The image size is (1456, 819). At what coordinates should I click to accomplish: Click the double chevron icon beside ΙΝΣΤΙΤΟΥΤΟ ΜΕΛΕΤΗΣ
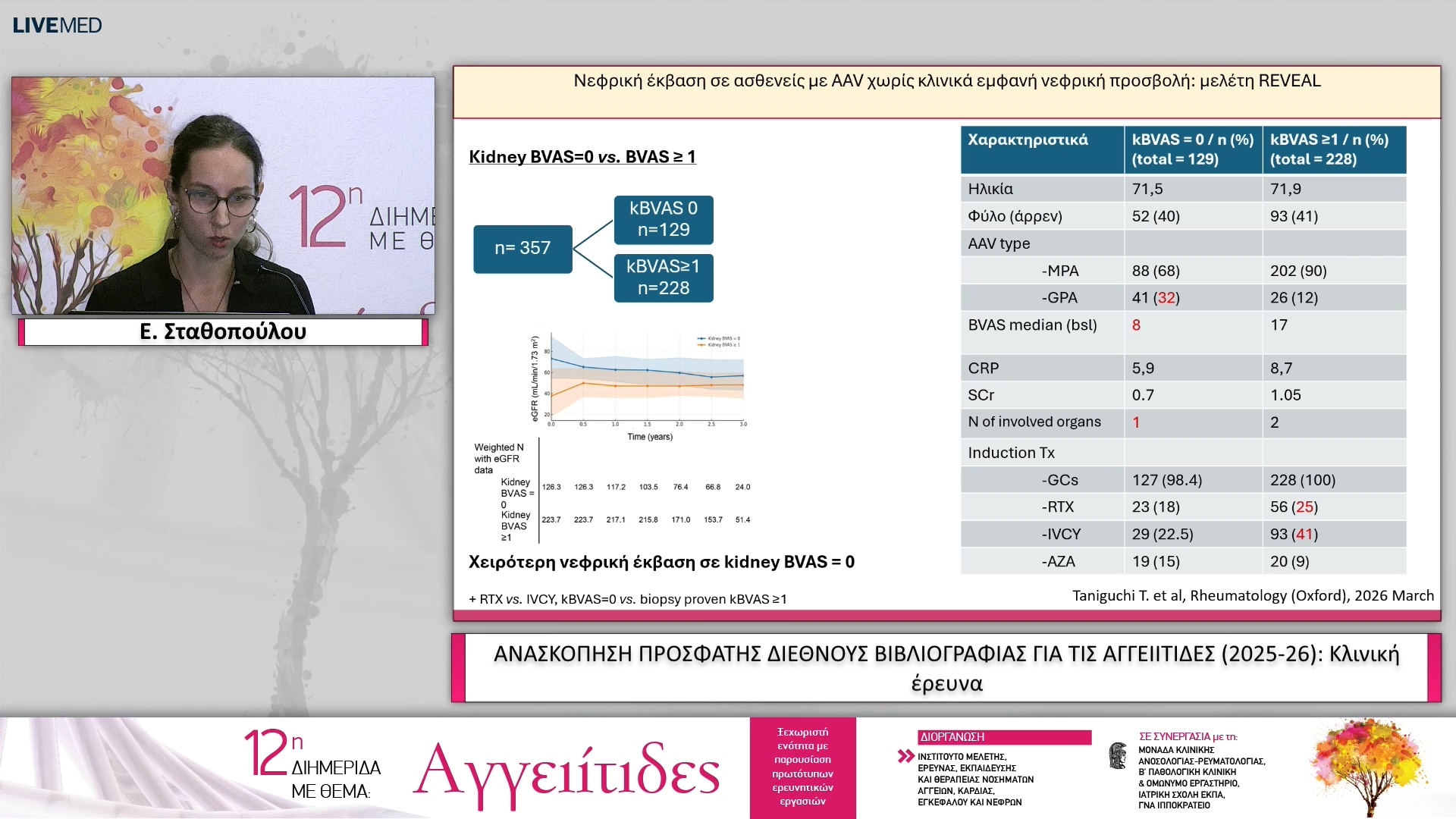905,756
